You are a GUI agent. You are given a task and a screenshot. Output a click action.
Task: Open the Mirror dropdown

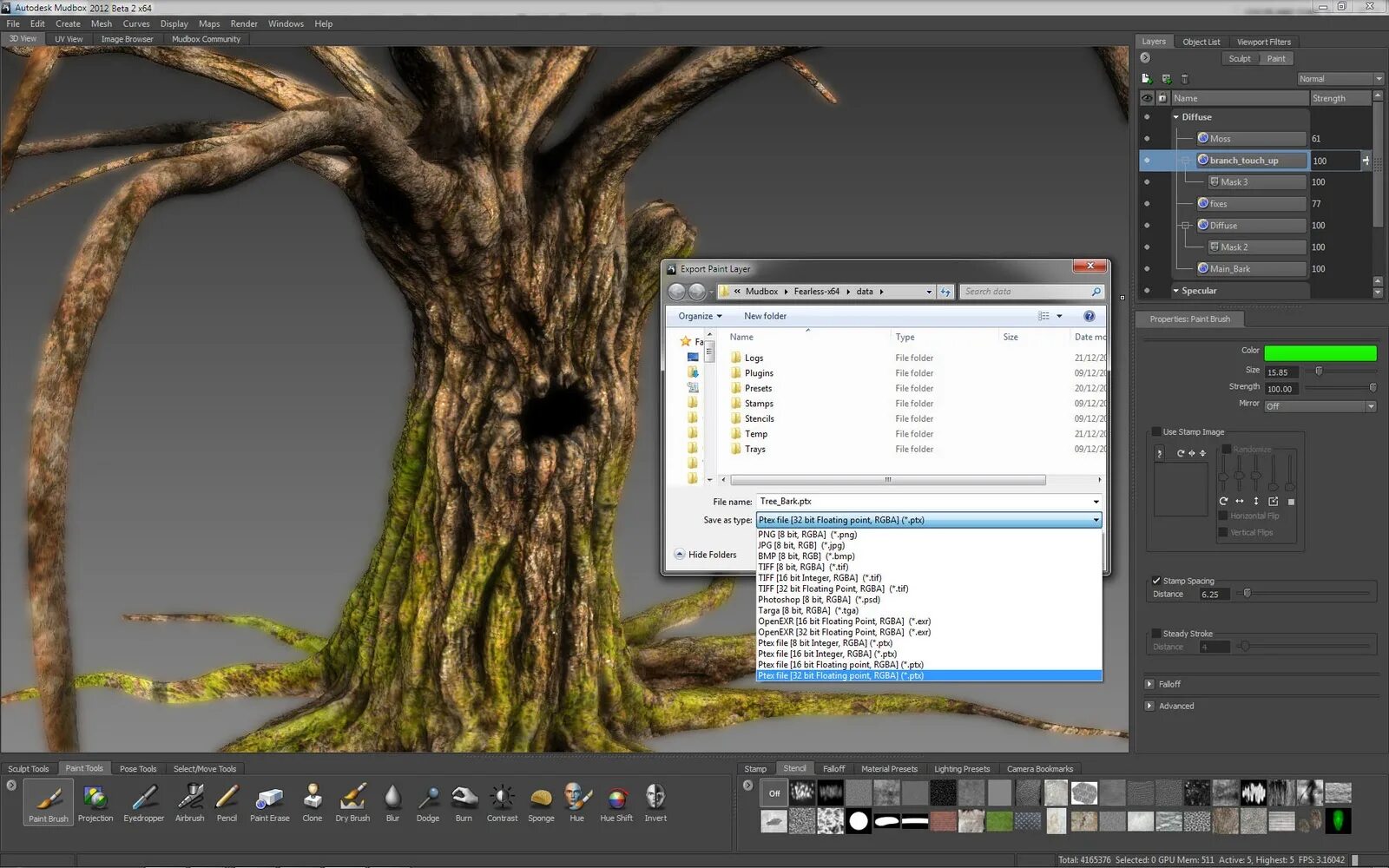click(1320, 406)
